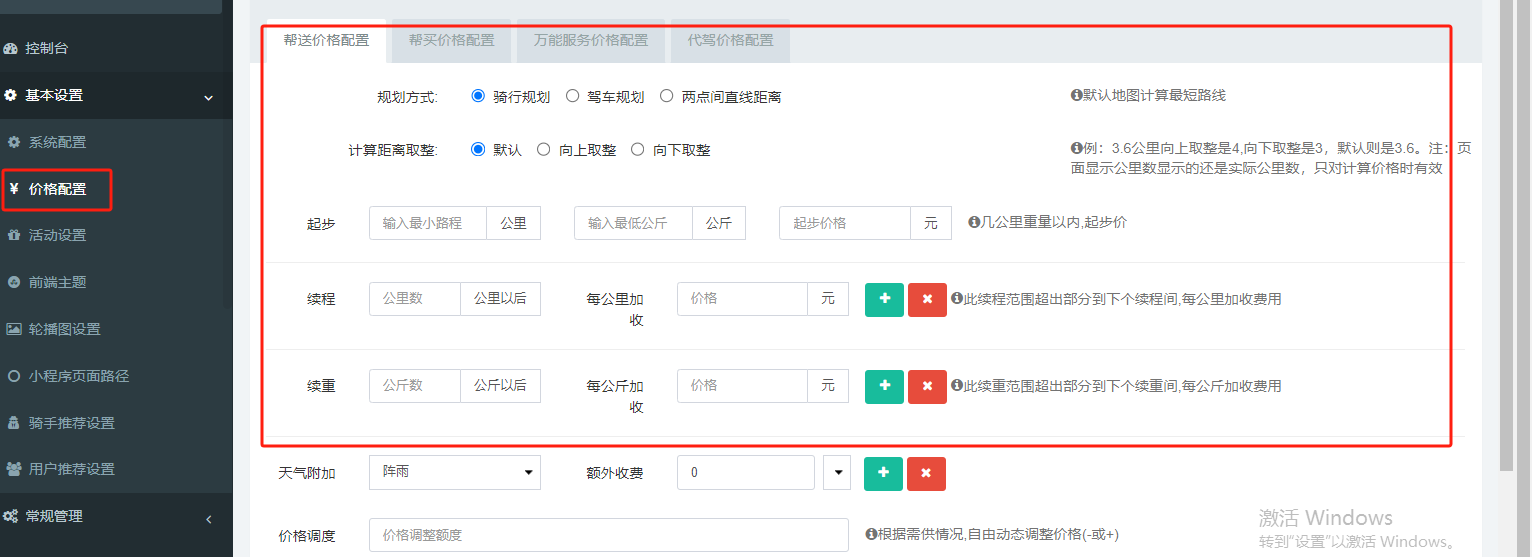Click the gear icon beside 基本设置

11,95
